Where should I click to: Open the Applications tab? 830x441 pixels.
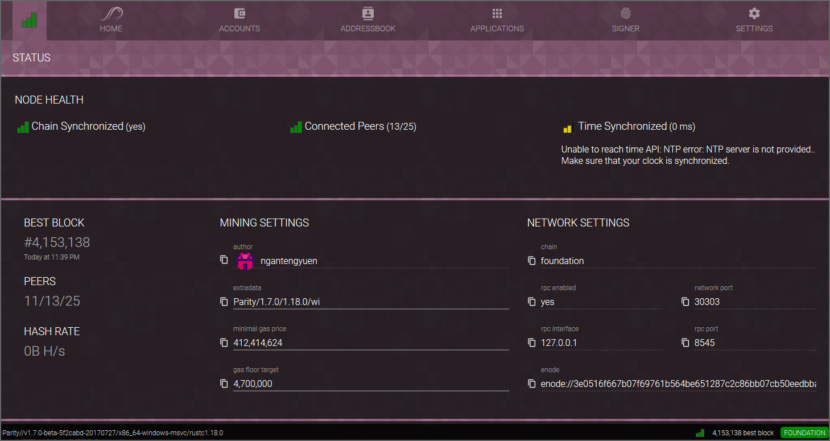(x=497, y=21)
